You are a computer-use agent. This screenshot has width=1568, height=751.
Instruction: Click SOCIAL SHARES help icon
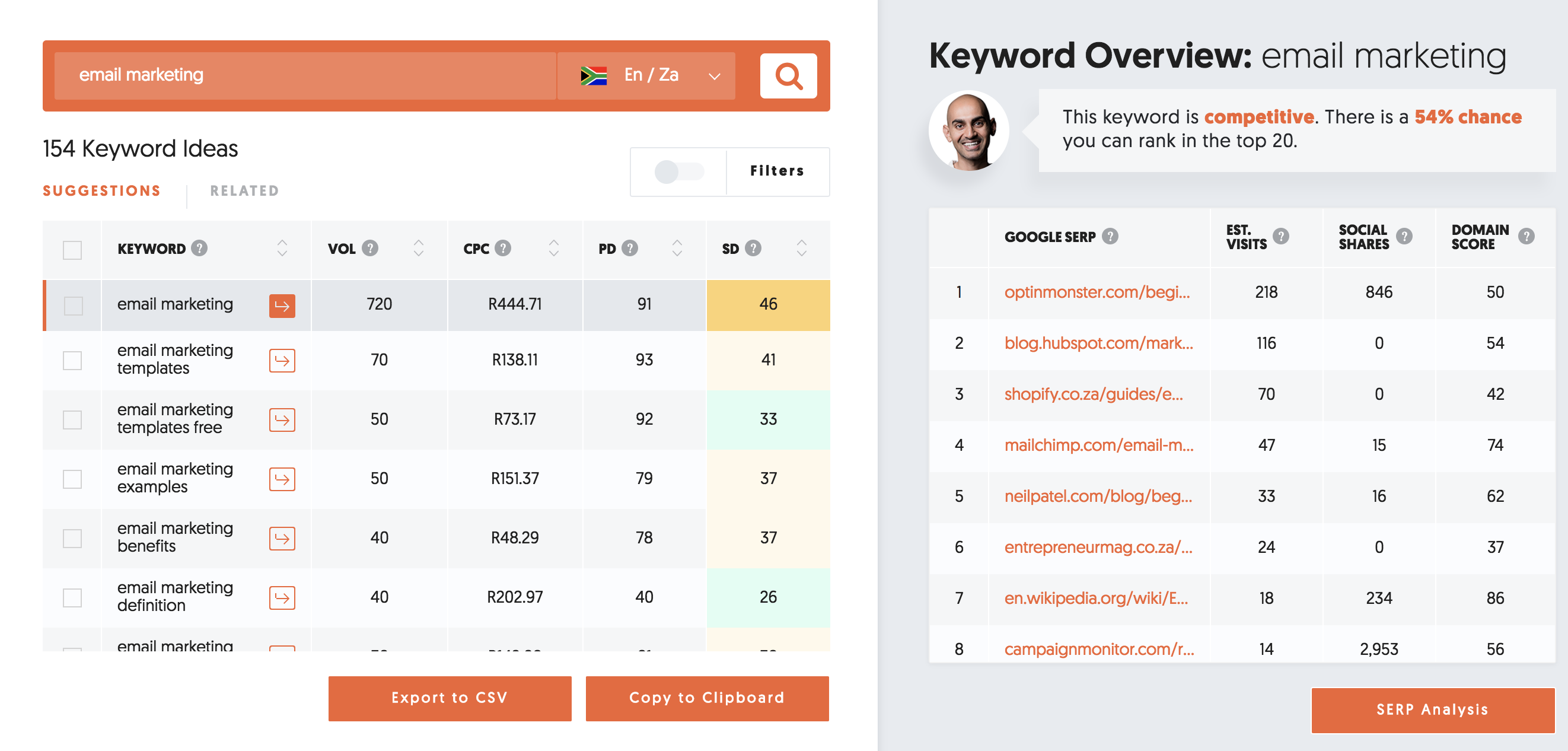click(1404, 236)
